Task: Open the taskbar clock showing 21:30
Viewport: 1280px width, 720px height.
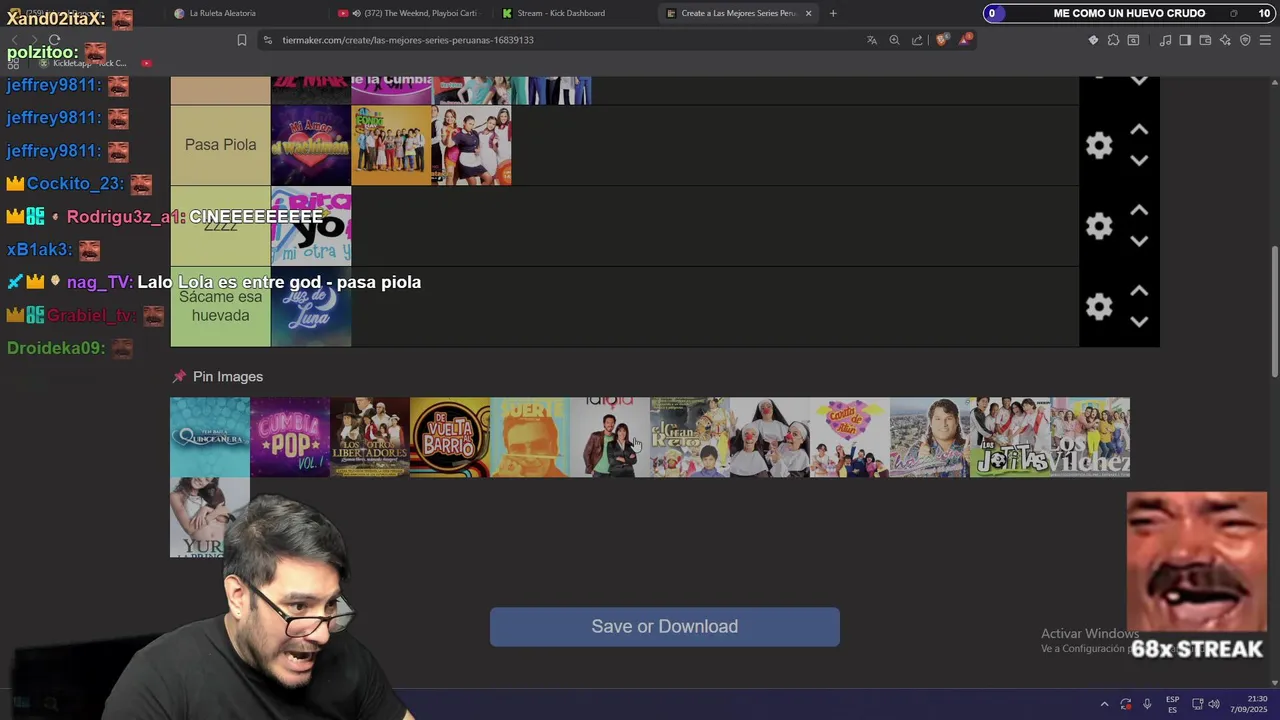Action: click(x=1248, y=704)
